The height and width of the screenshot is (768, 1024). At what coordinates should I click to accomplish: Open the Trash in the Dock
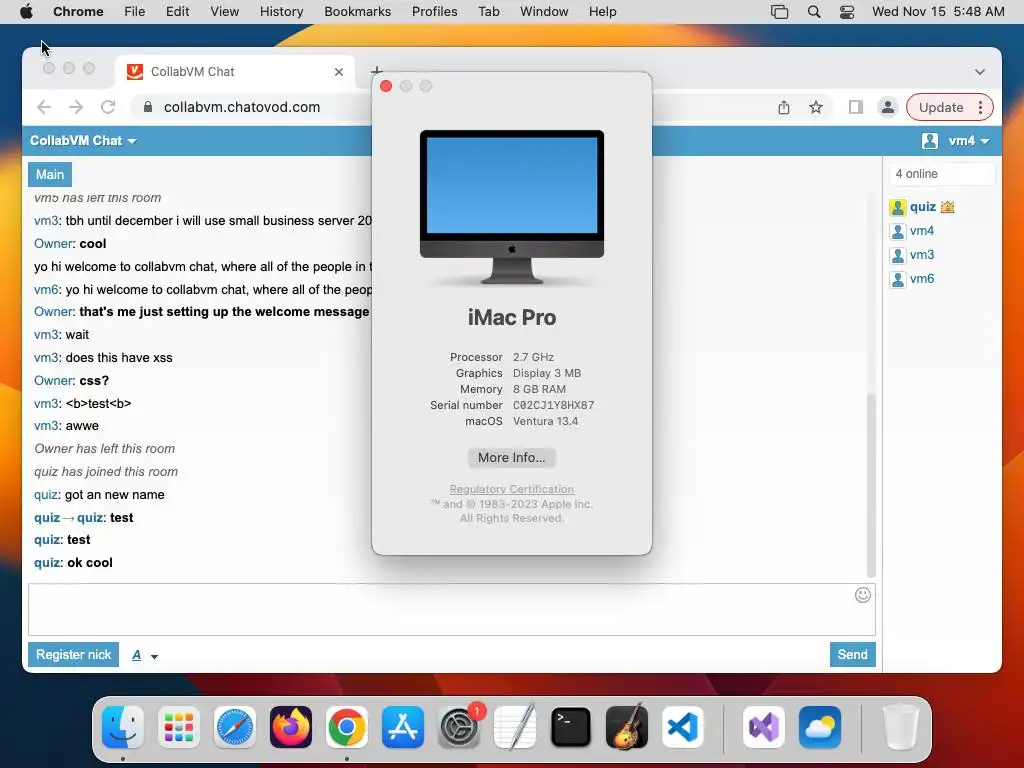coord(901,727)
